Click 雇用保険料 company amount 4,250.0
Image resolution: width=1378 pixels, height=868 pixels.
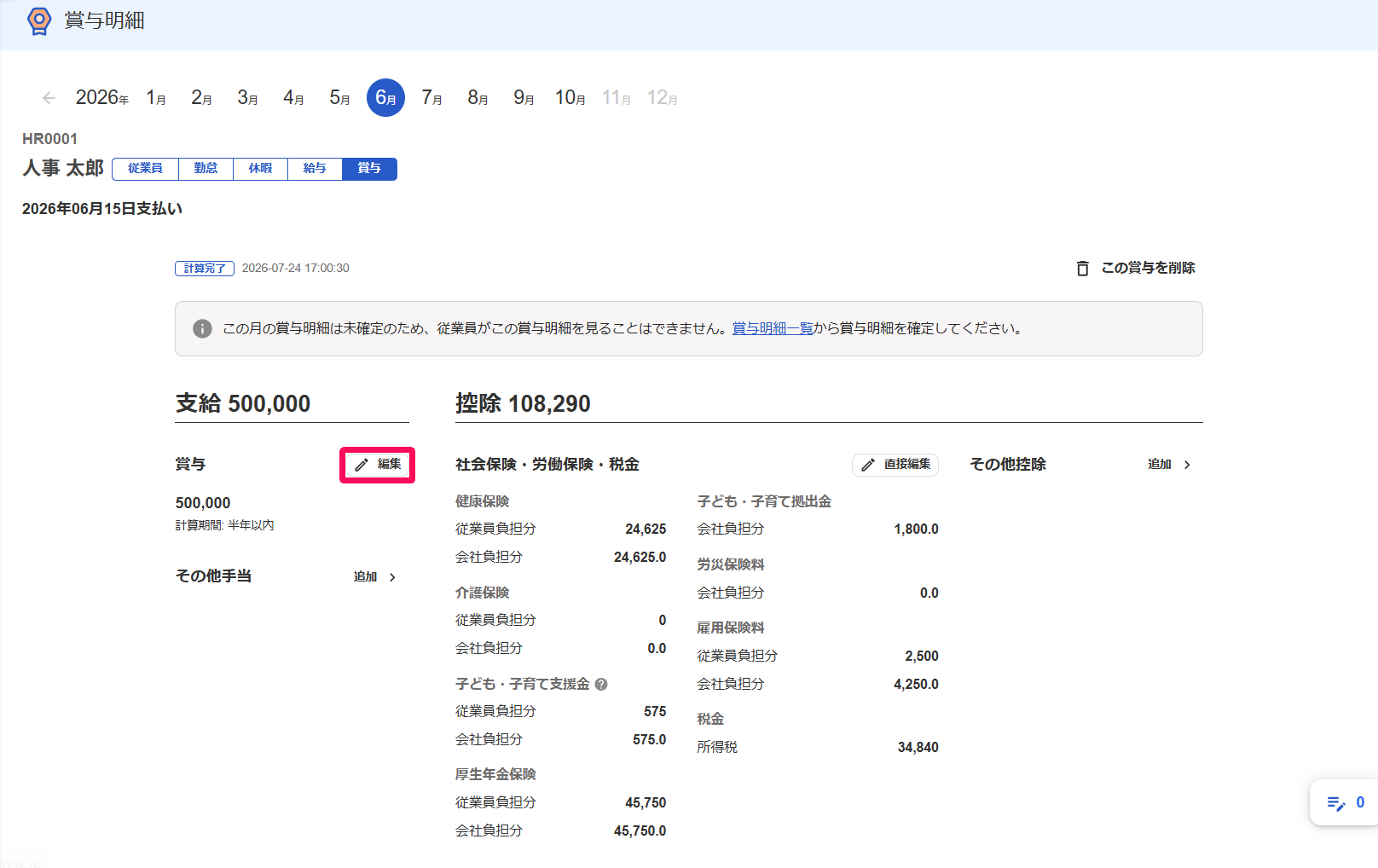(916, 685)
